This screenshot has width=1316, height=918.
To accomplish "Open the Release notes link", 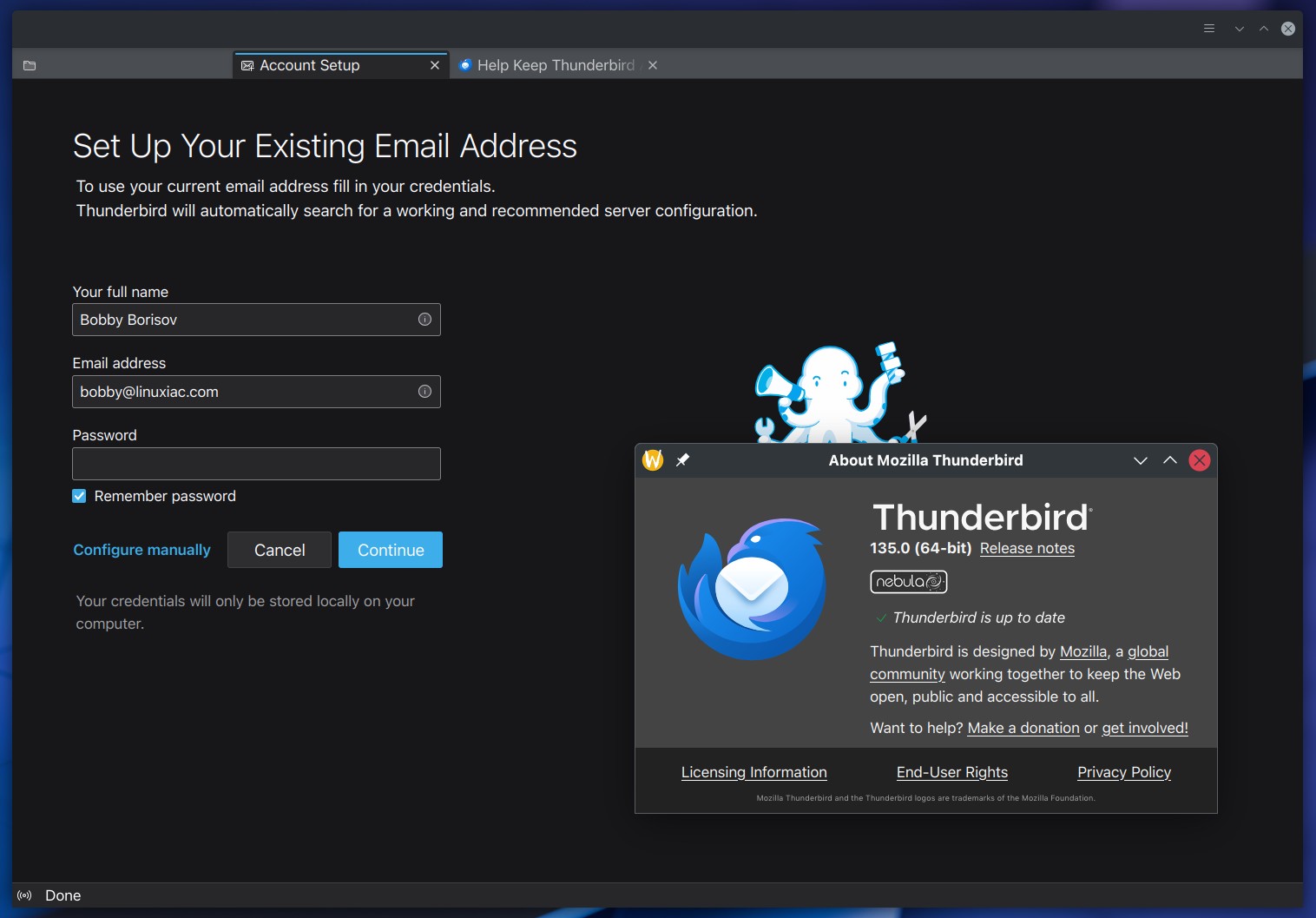I will pos(1027,548).
